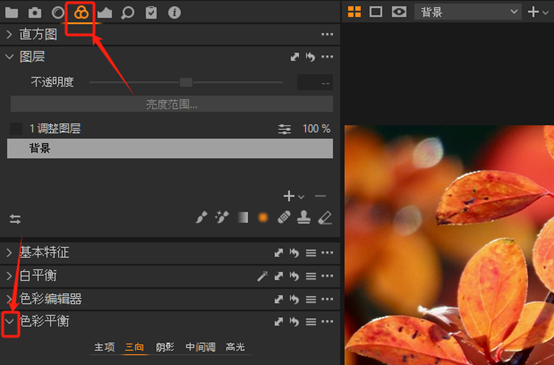Open the 背景 layer dropdown

[468, 12]
